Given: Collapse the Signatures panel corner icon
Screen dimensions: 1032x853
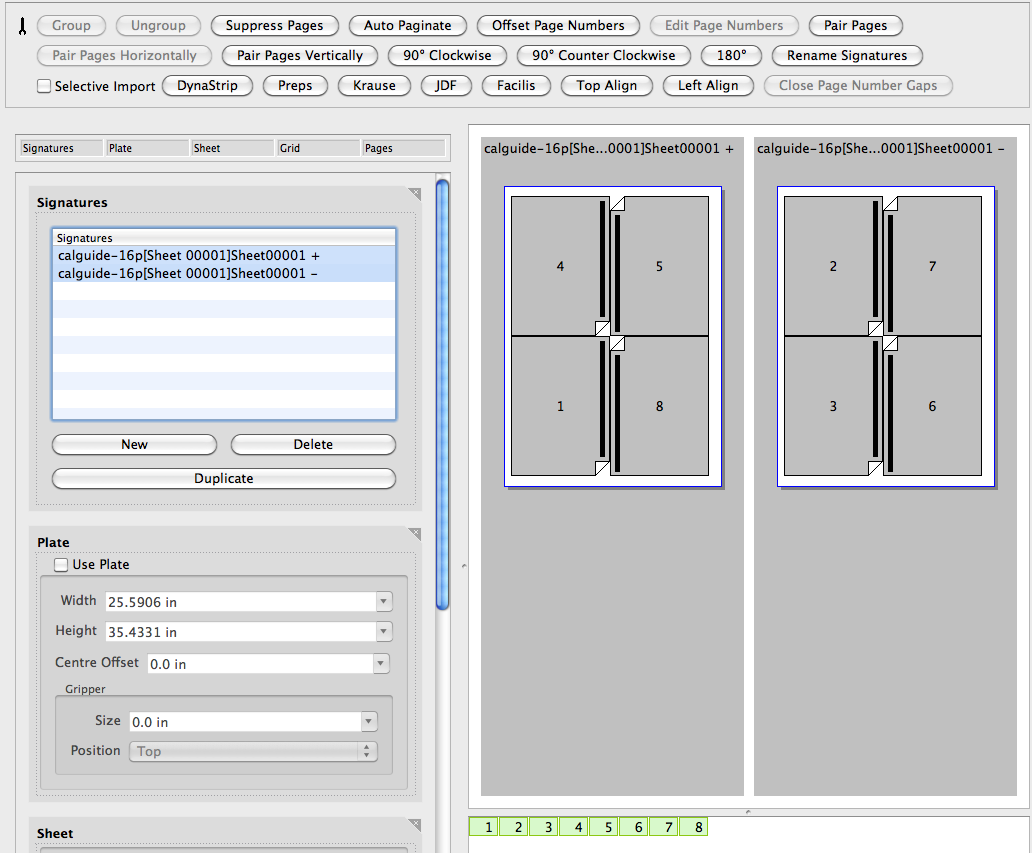Looking at the screenshot, I should pyautogui.click(x=414, y=194).
